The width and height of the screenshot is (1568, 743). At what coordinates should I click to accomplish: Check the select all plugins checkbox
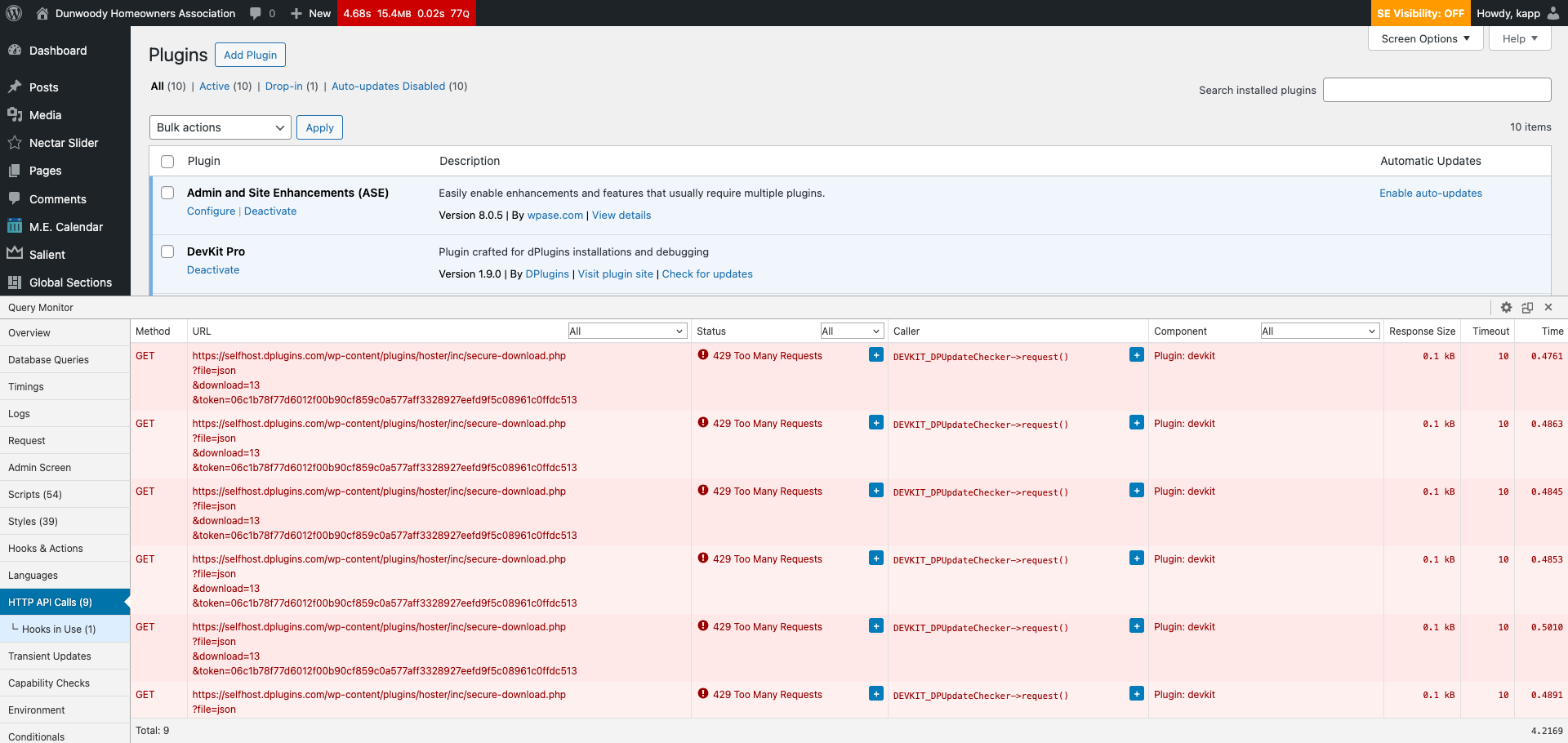click(x=167, y=162)
